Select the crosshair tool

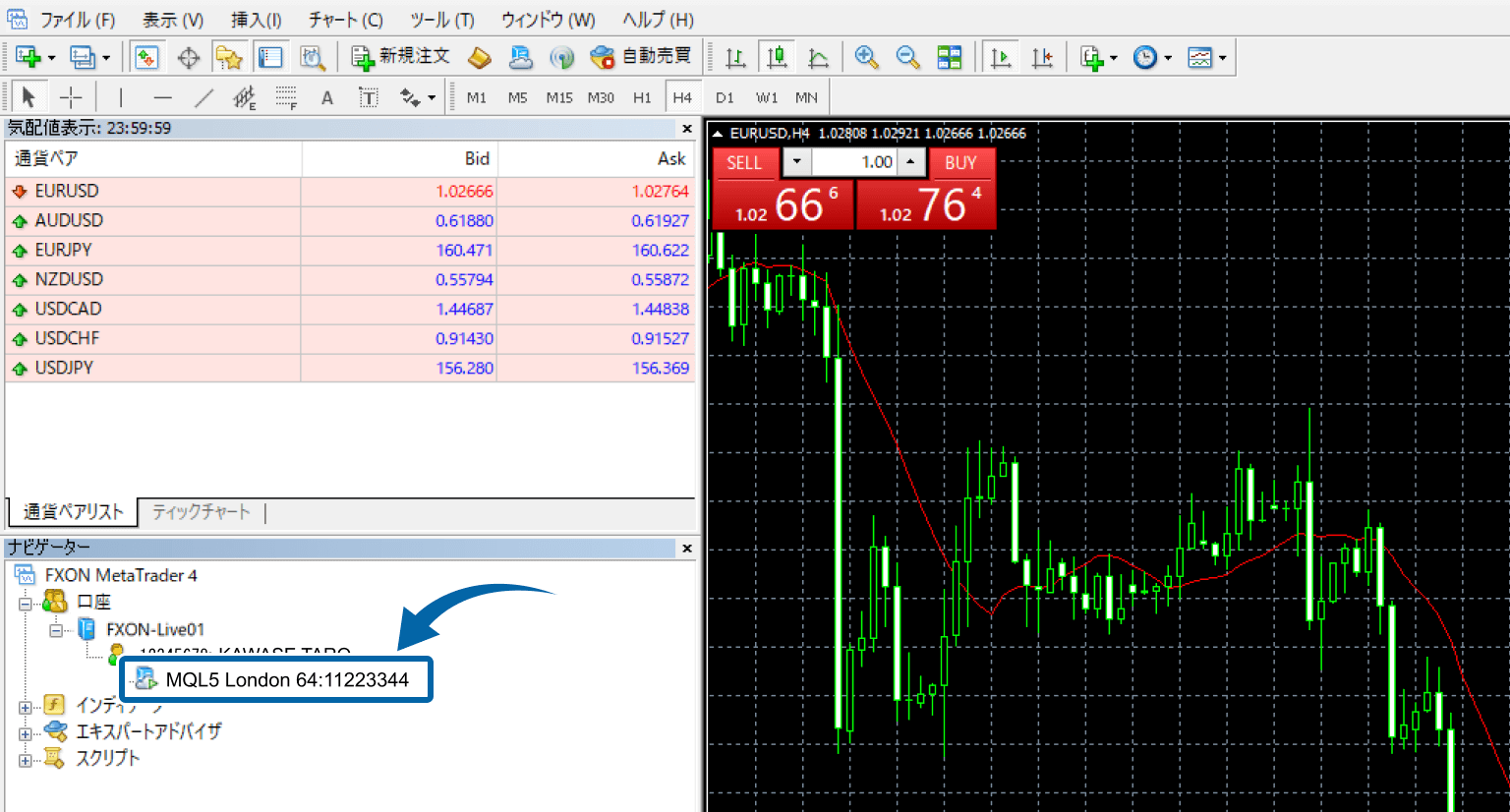71,97
